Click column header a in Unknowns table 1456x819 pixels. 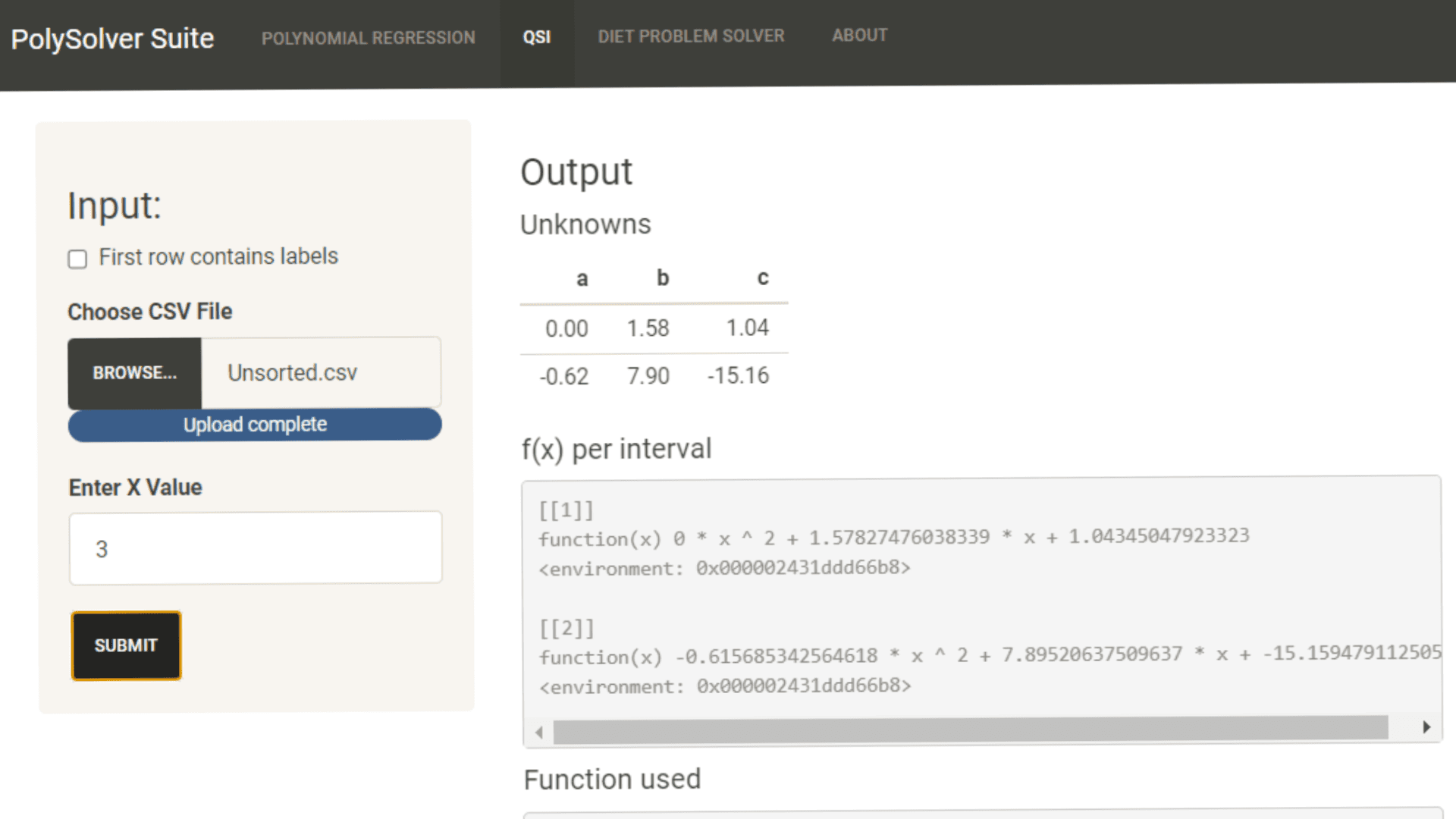[582, 279]
